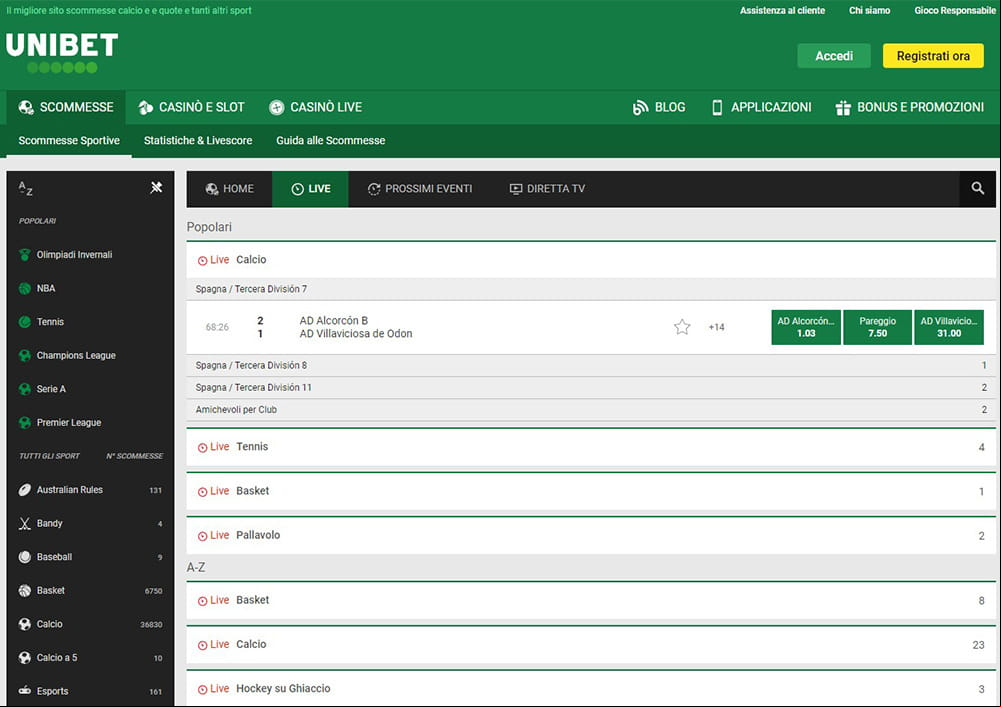Screen dimensions: 1001x707
Task: Click the Casinò e Slot icon
Action: point(146,107)
